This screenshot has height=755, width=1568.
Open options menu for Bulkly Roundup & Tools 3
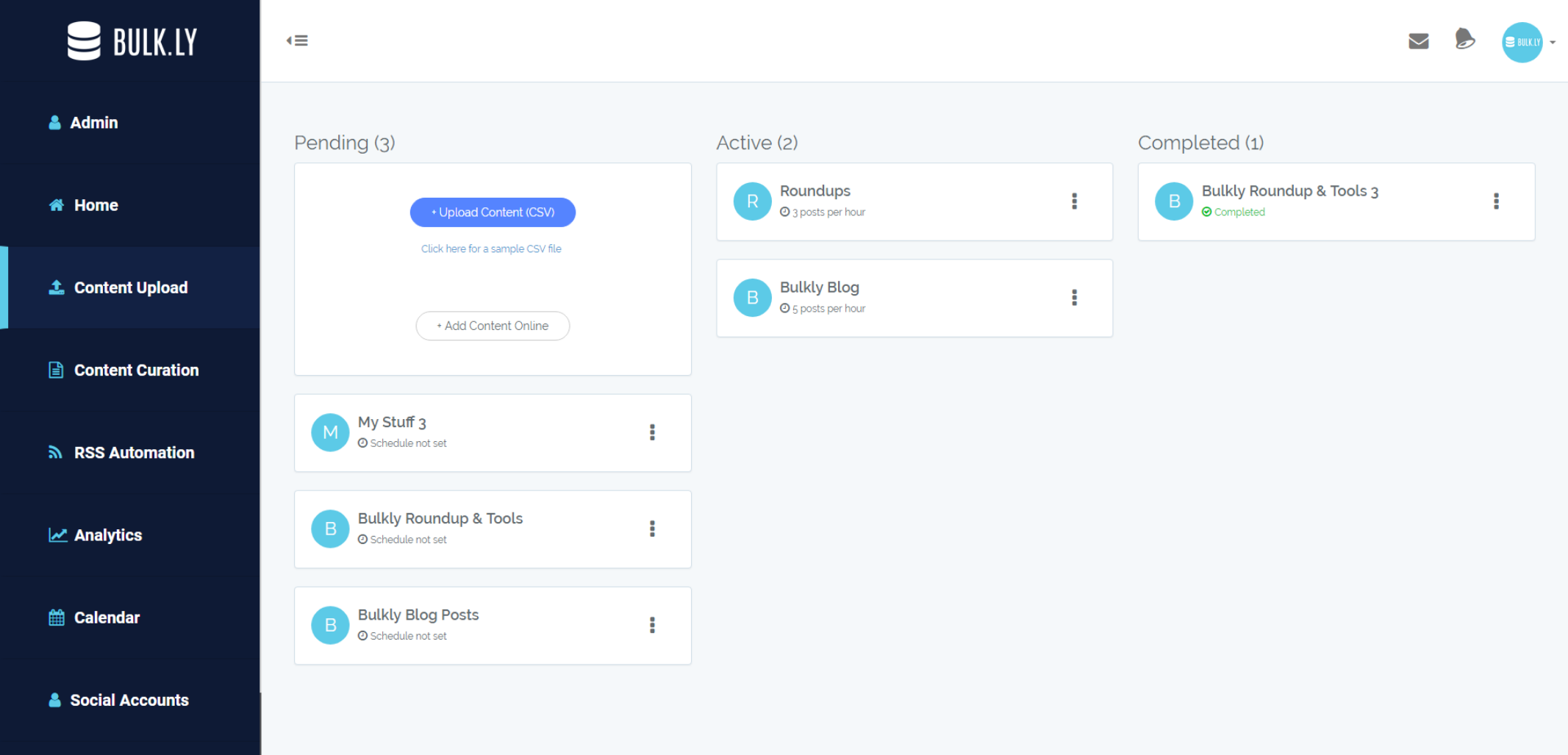(x=1496, y=201)
